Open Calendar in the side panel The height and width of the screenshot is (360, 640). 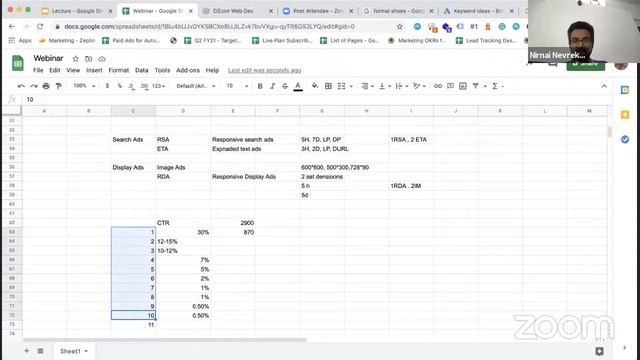(x=625, y=90)
